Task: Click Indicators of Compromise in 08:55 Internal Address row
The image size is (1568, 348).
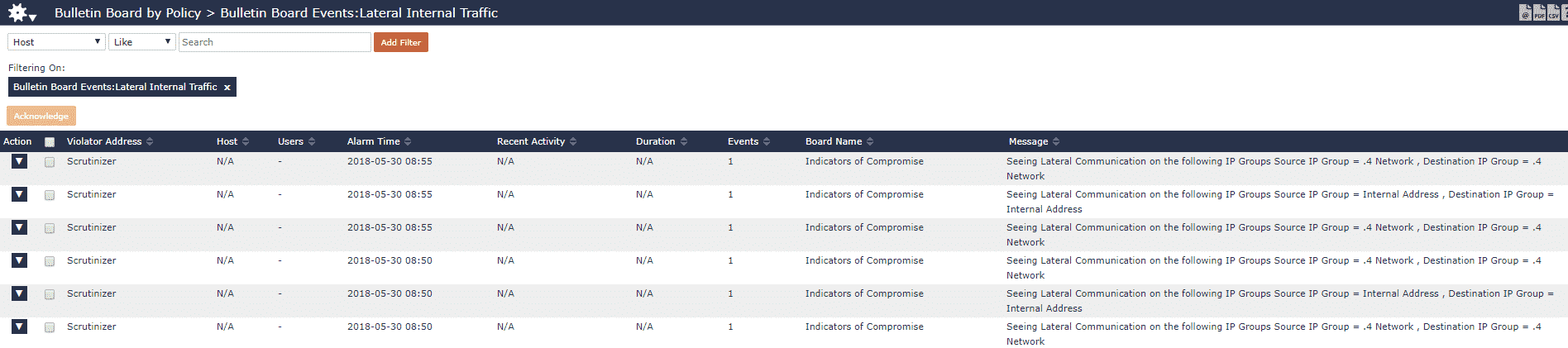Action: (x=864, y=194)
